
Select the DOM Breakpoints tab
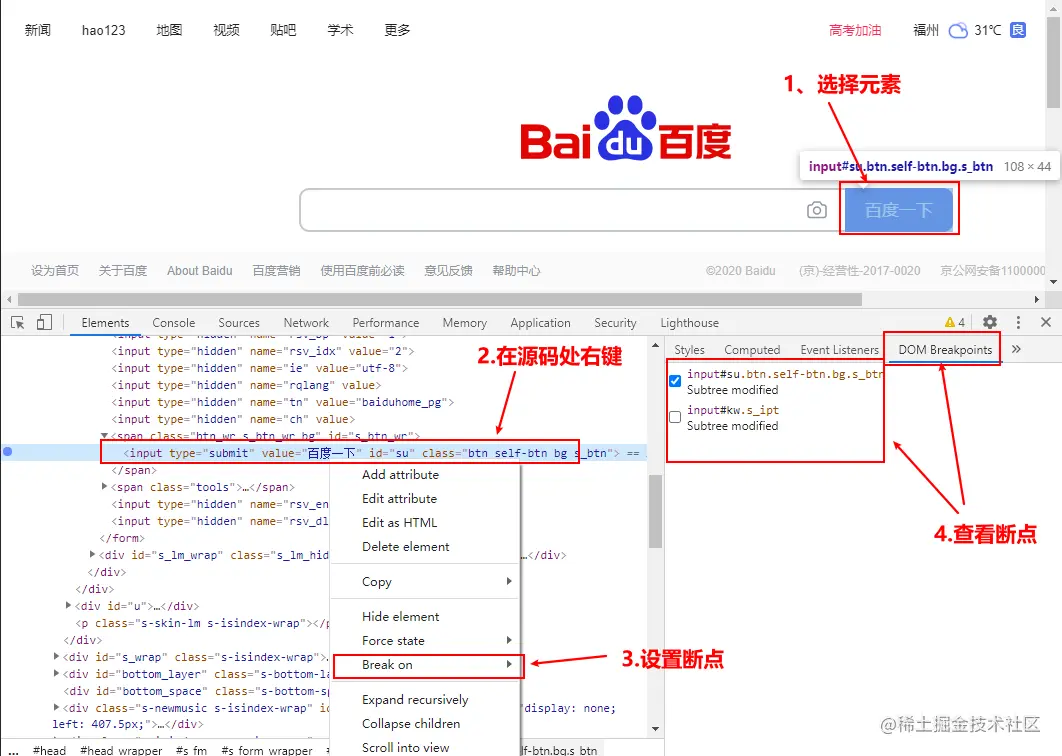point(945,350)
